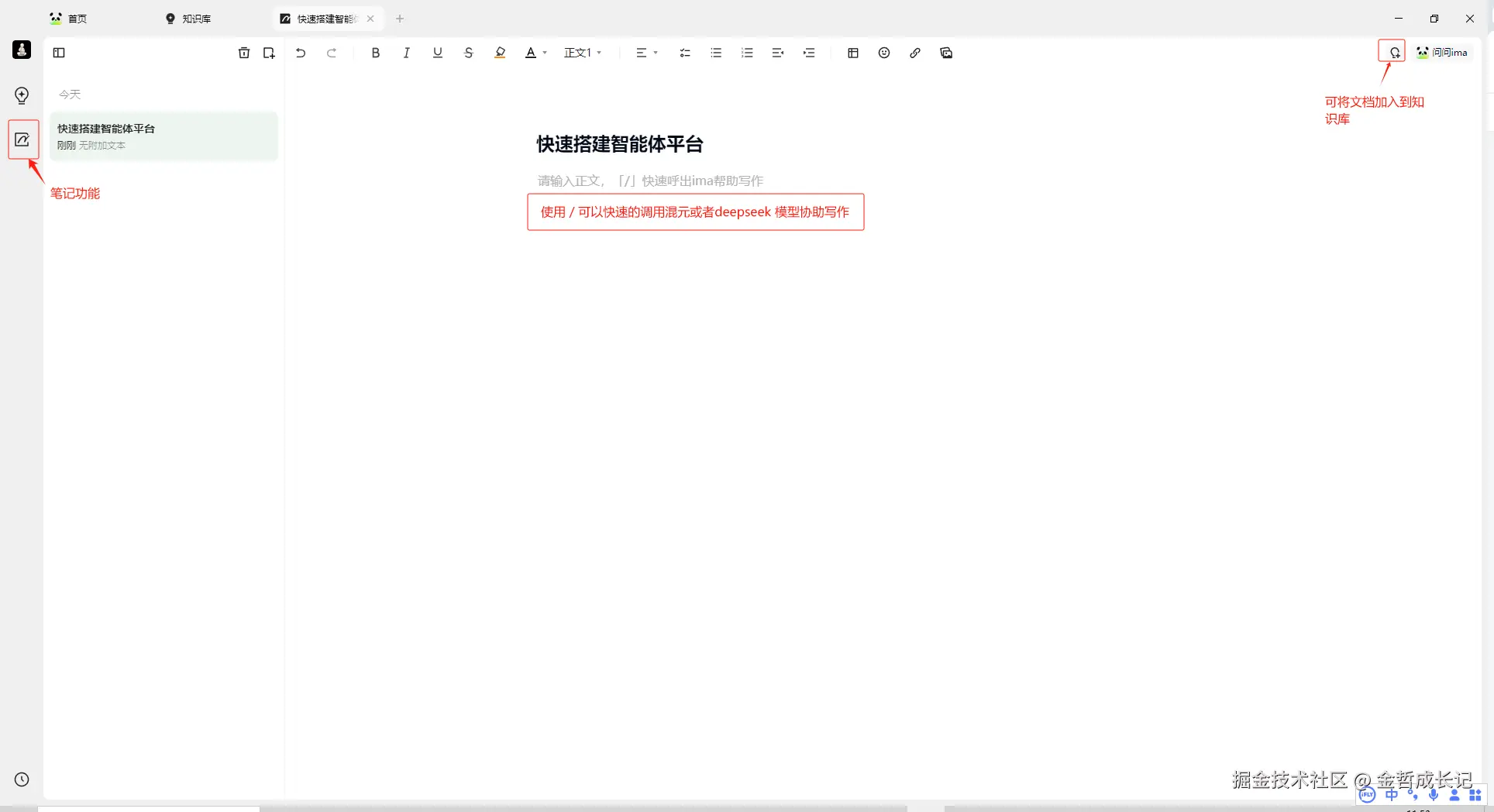Click the iFLY input method logo
Screen dimensions: 1494x812
point(1367,795)
